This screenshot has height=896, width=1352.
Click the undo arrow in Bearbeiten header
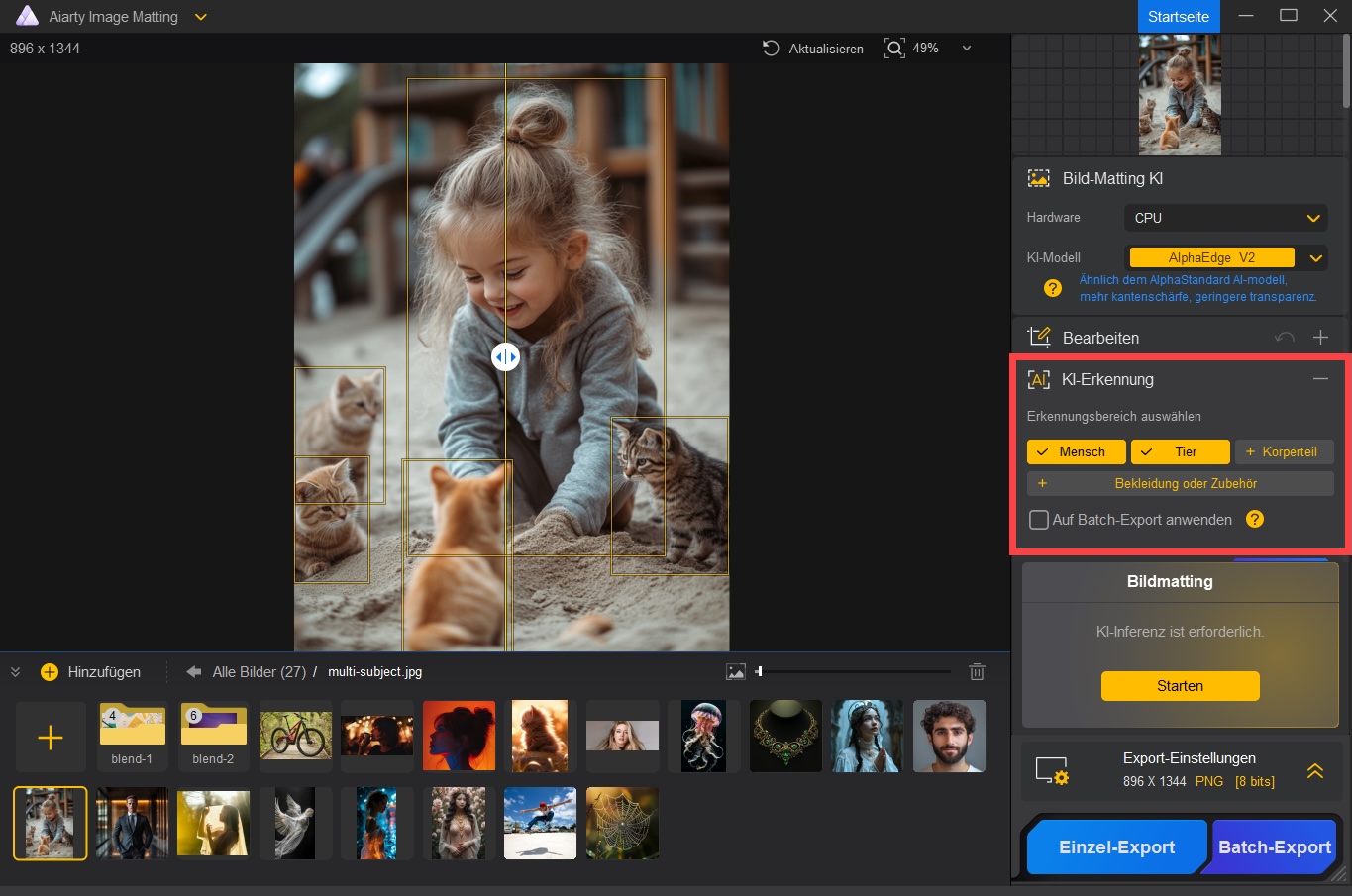pos(1285,338)
